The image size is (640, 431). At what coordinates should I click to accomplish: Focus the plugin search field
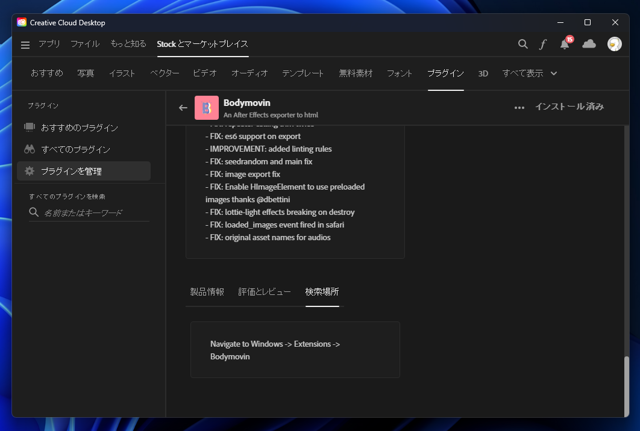click(89, 213)
